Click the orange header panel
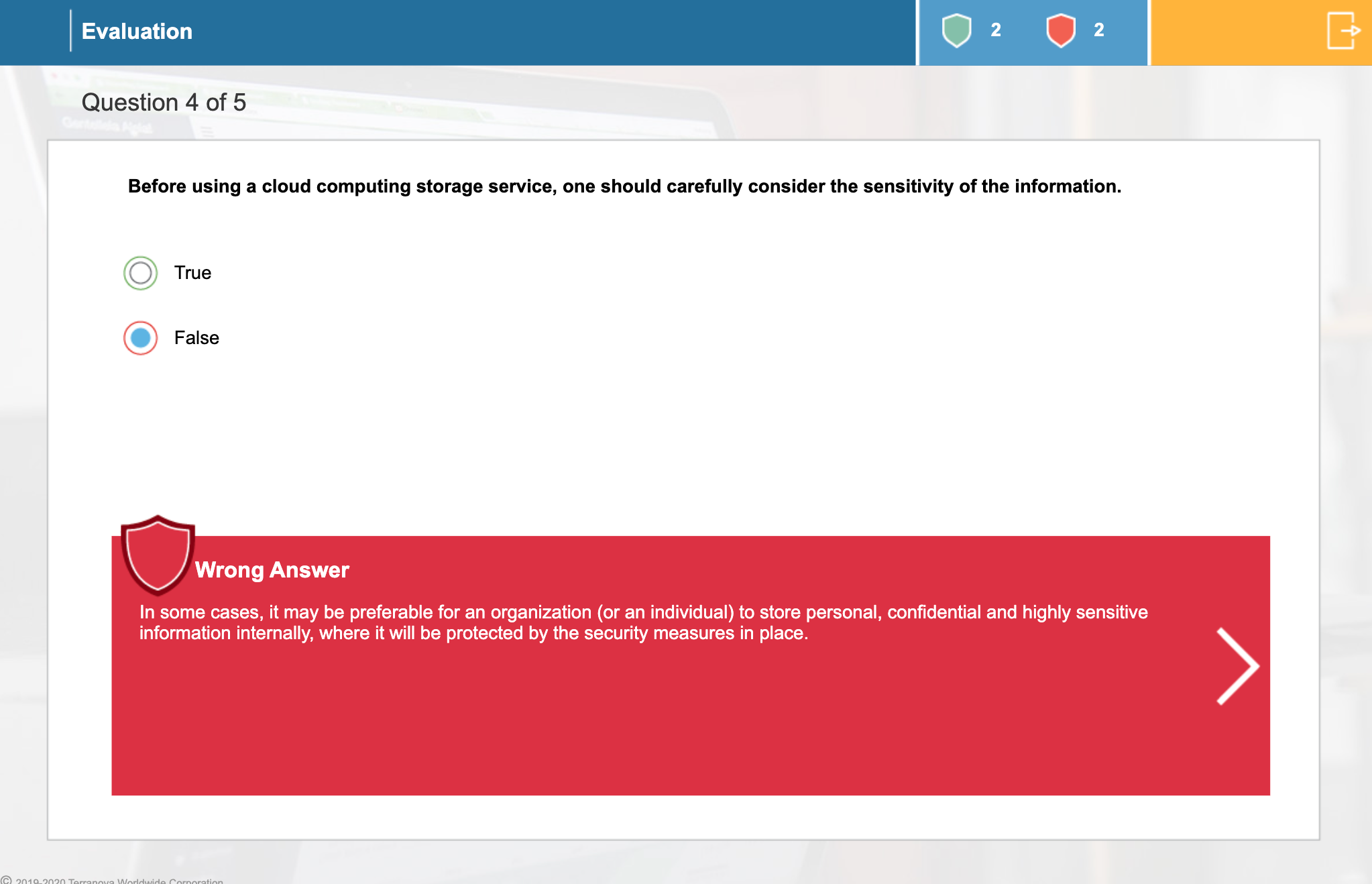1372x884 pixels. [x=1234, y=32]
